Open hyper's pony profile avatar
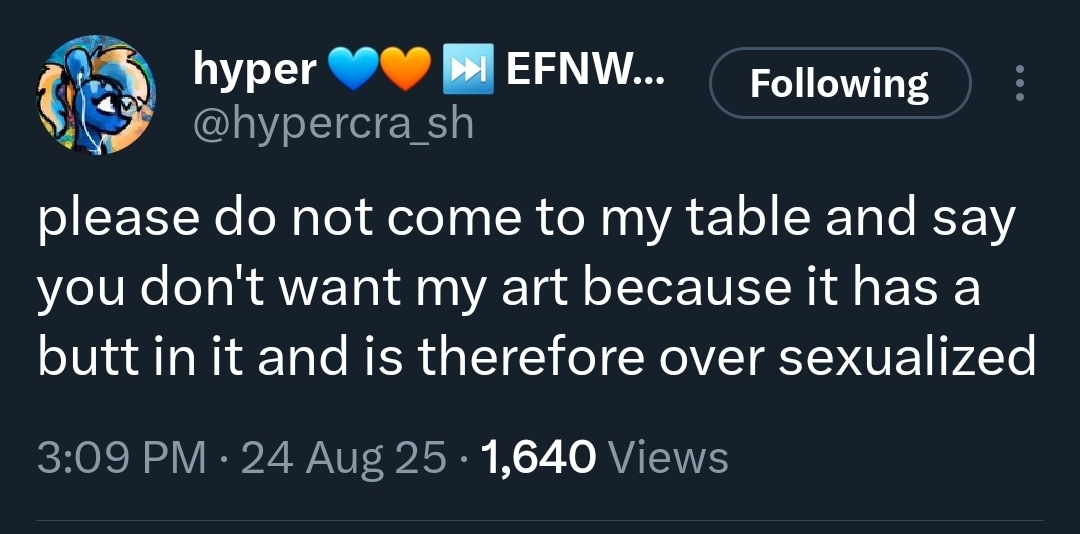The image size is (1080, 534). 97,96
